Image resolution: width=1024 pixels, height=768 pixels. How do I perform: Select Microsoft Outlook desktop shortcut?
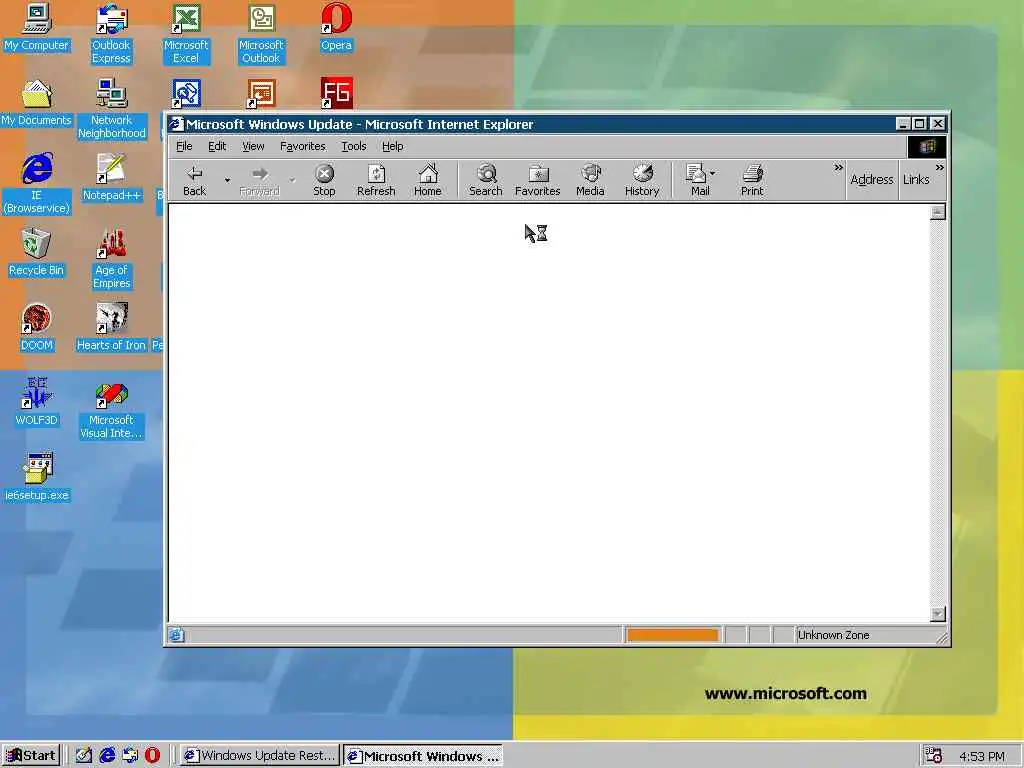[261, 34]
